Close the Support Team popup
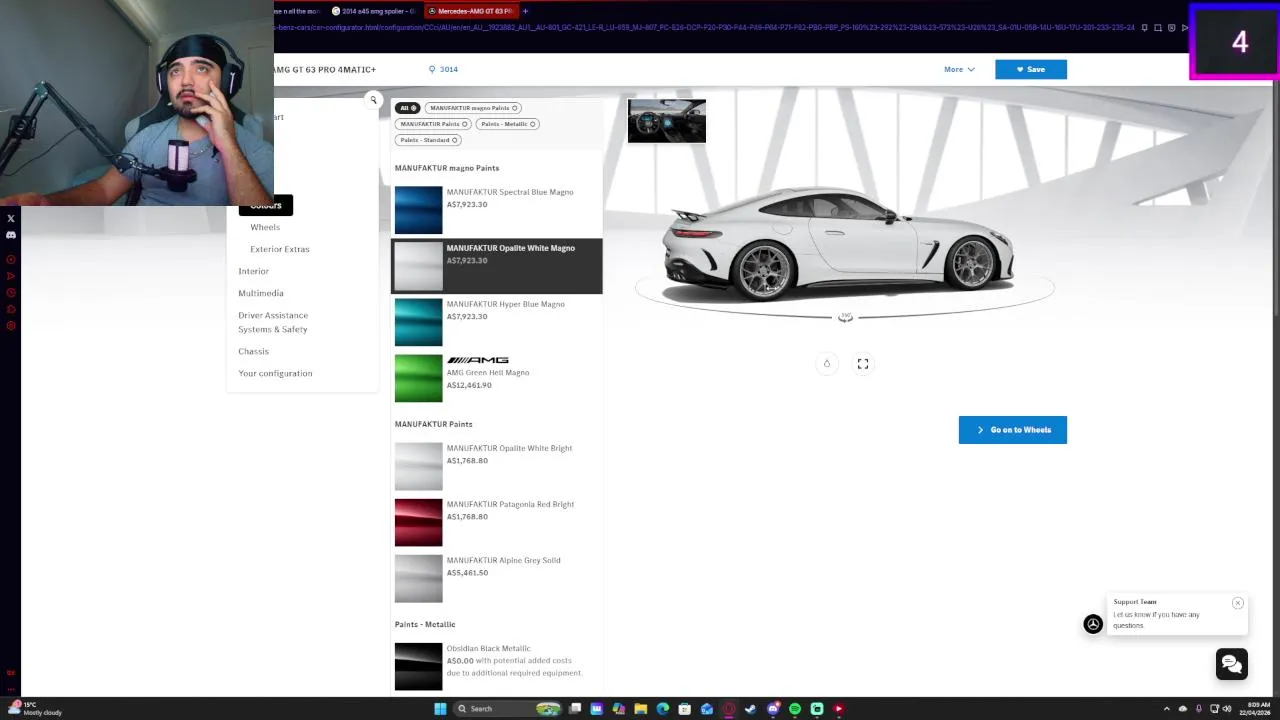Image resolution: width=1280 pixels, height=720 pixels. [x=1238, y=603]
